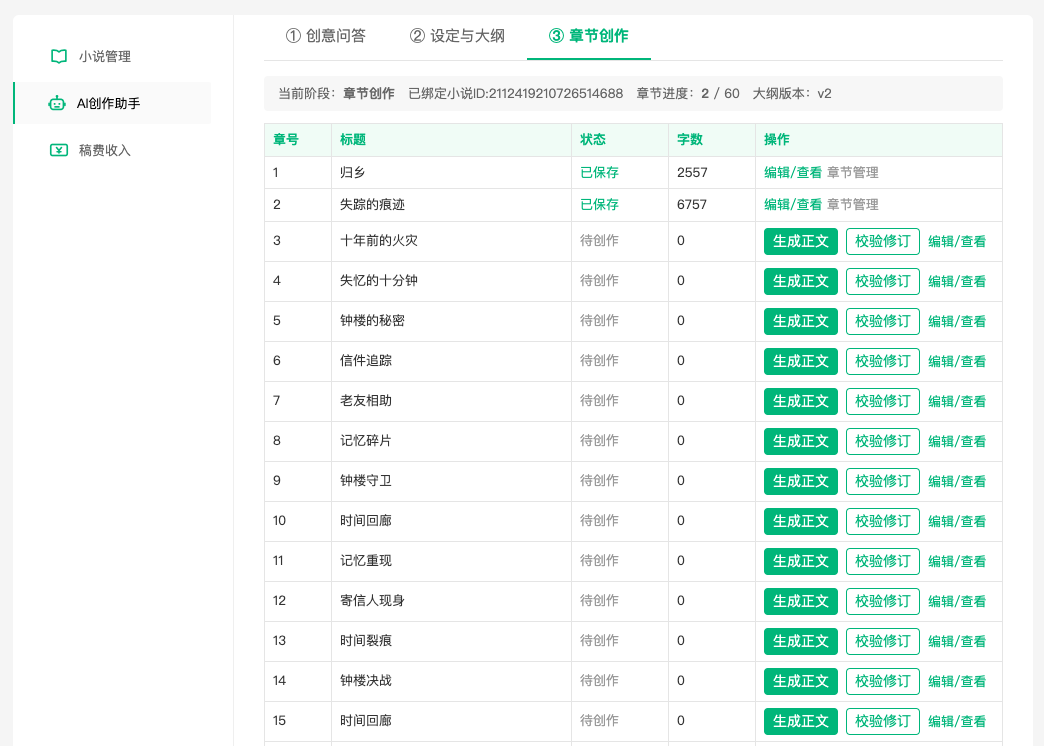The height and width of the screenshot is (746, 1044).
Task: Click 生成正文 for 信件追踪
Action: (800, 361)
